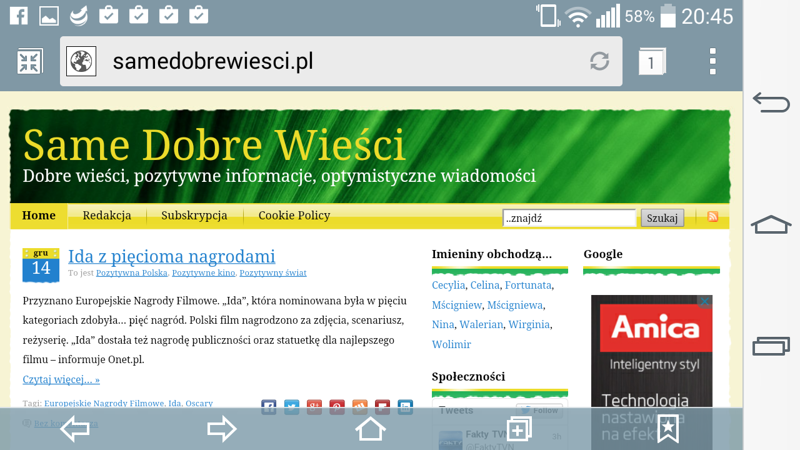The width and height of the screenshot is (800, 450).
Task: Click the orange RSS feed icon
Action: tap(712, 217)
